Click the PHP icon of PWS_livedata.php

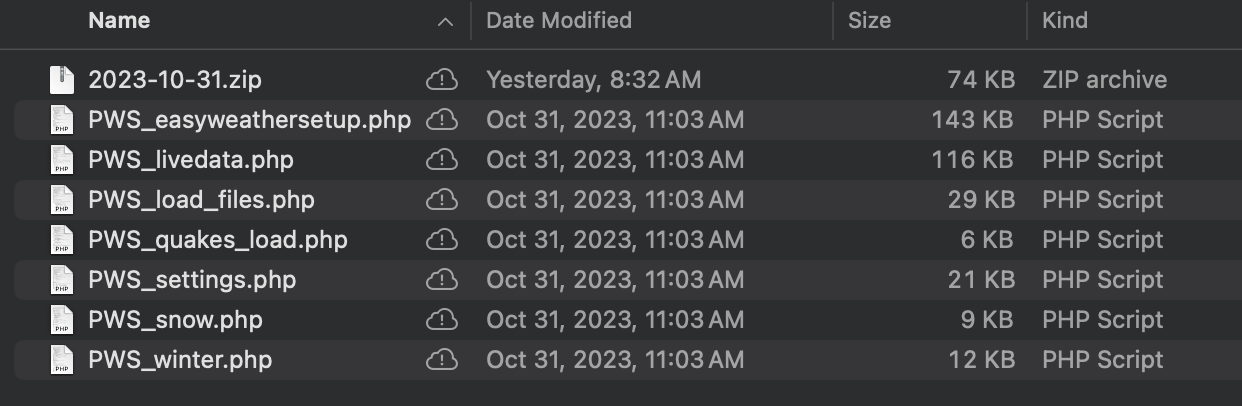[x=62, y=160]
